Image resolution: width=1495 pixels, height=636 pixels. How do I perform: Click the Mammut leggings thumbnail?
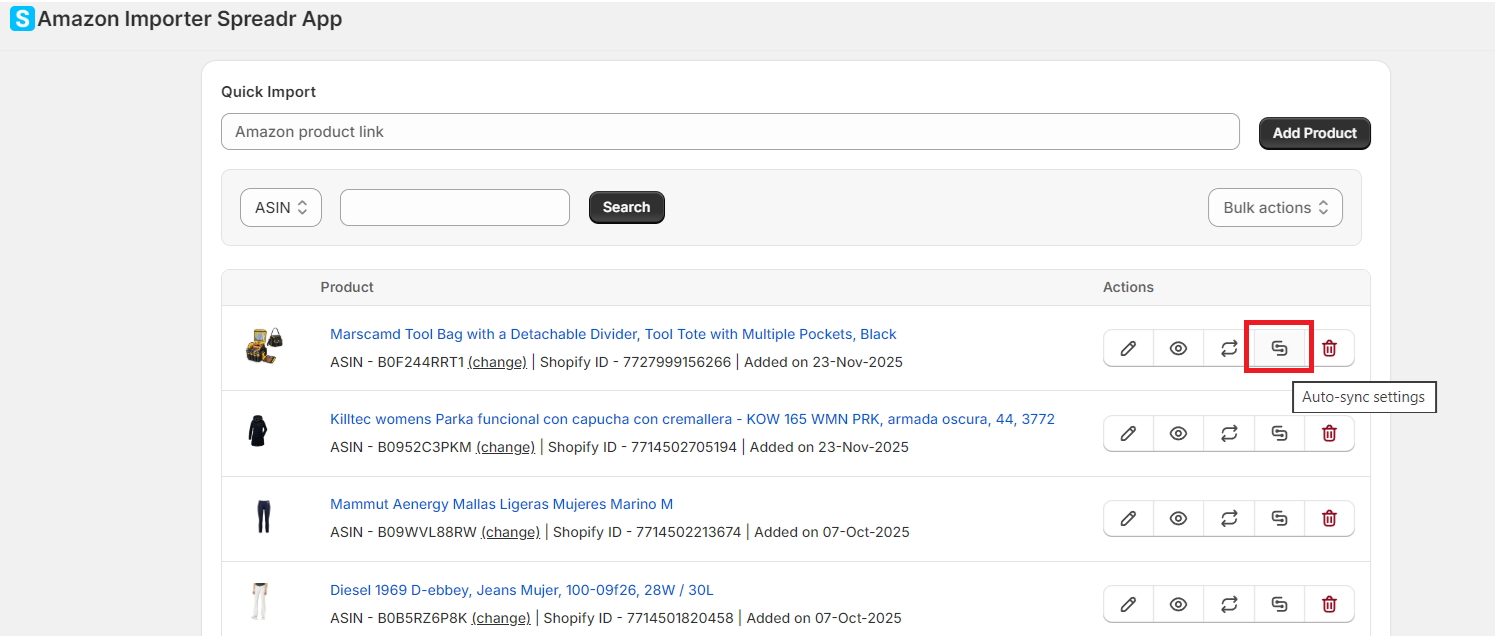(x=264, y=517)
